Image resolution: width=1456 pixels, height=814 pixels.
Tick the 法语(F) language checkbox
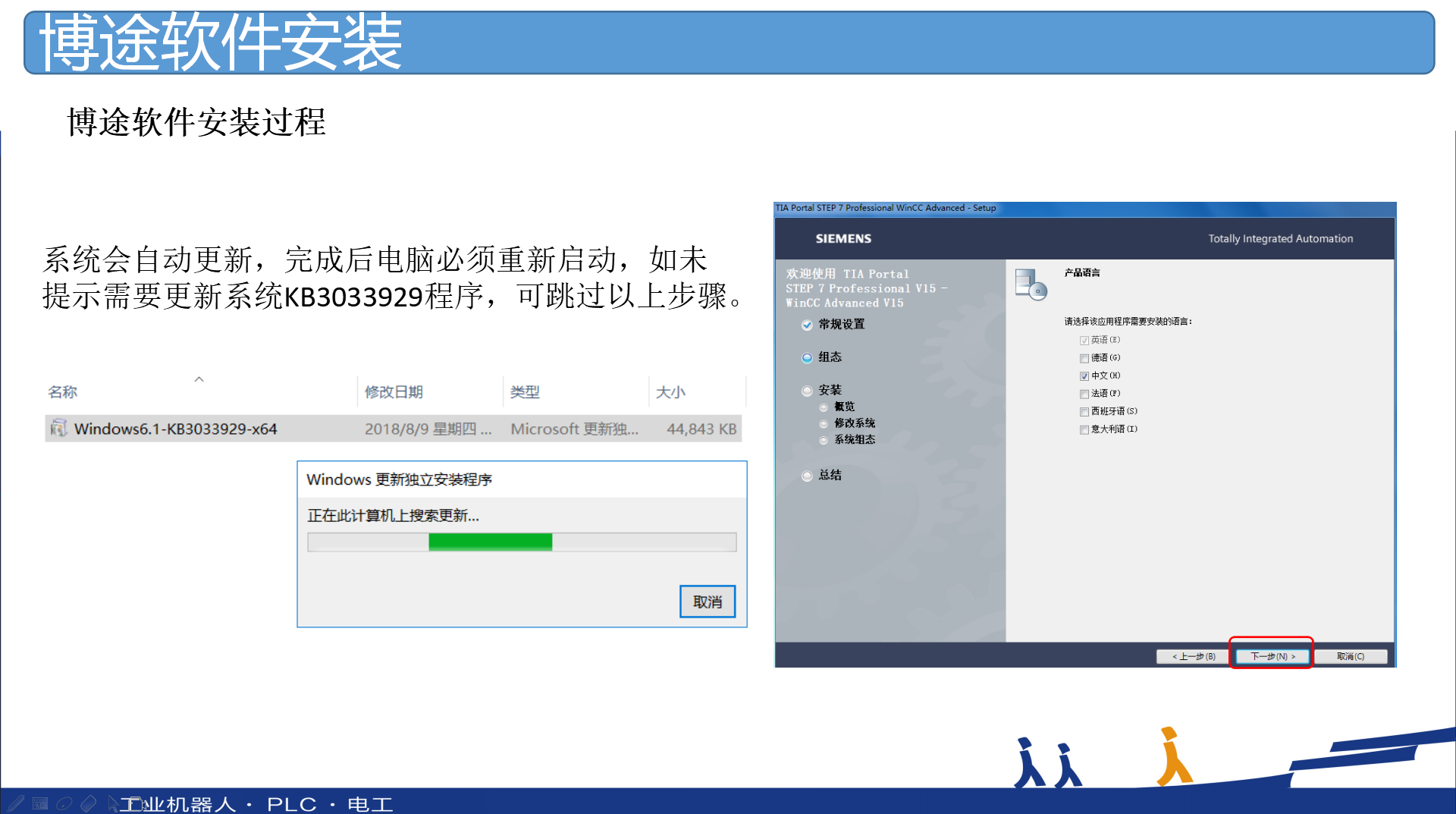(1084, 394)
